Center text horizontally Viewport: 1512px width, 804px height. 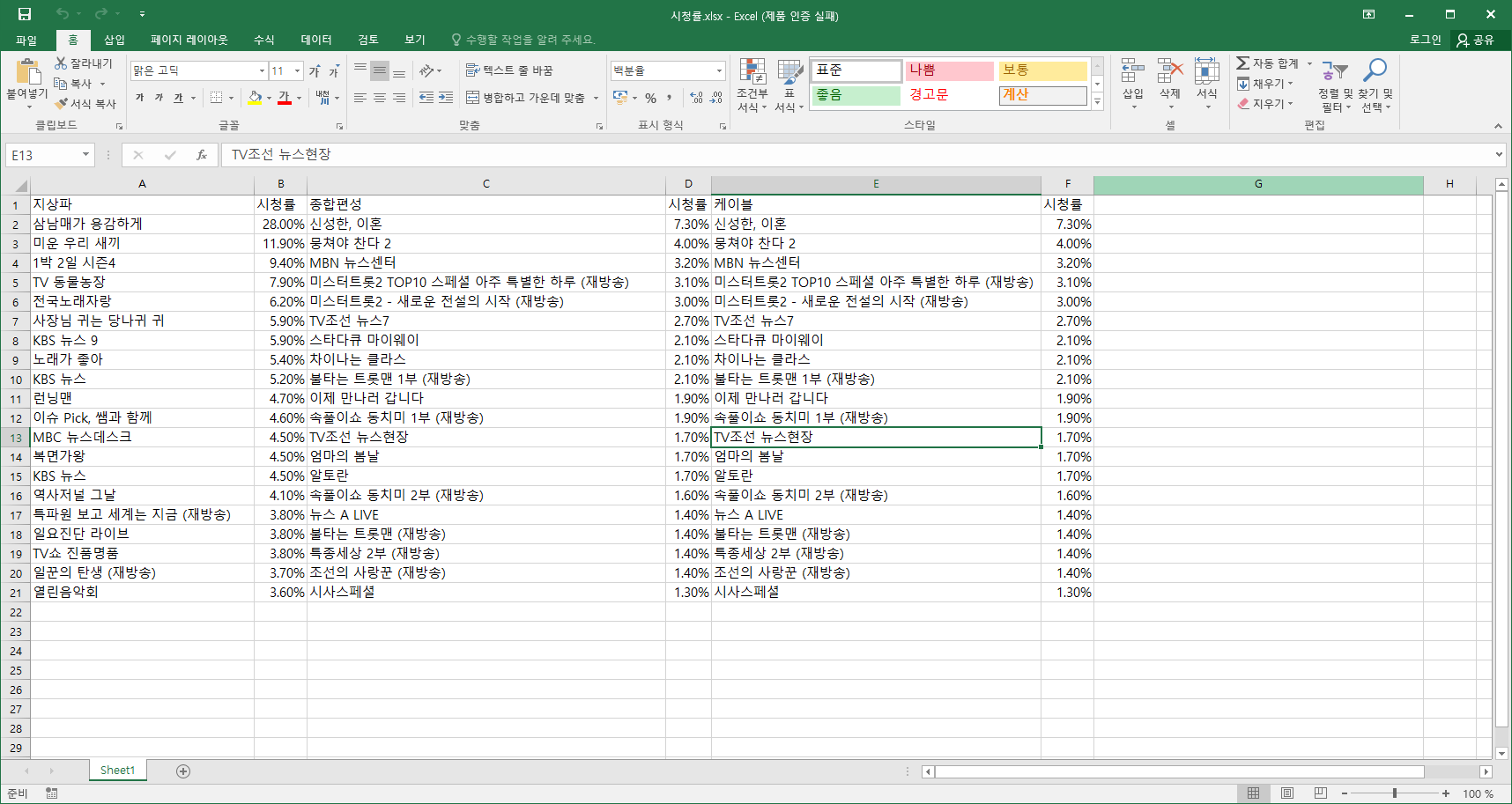[379, 98]
